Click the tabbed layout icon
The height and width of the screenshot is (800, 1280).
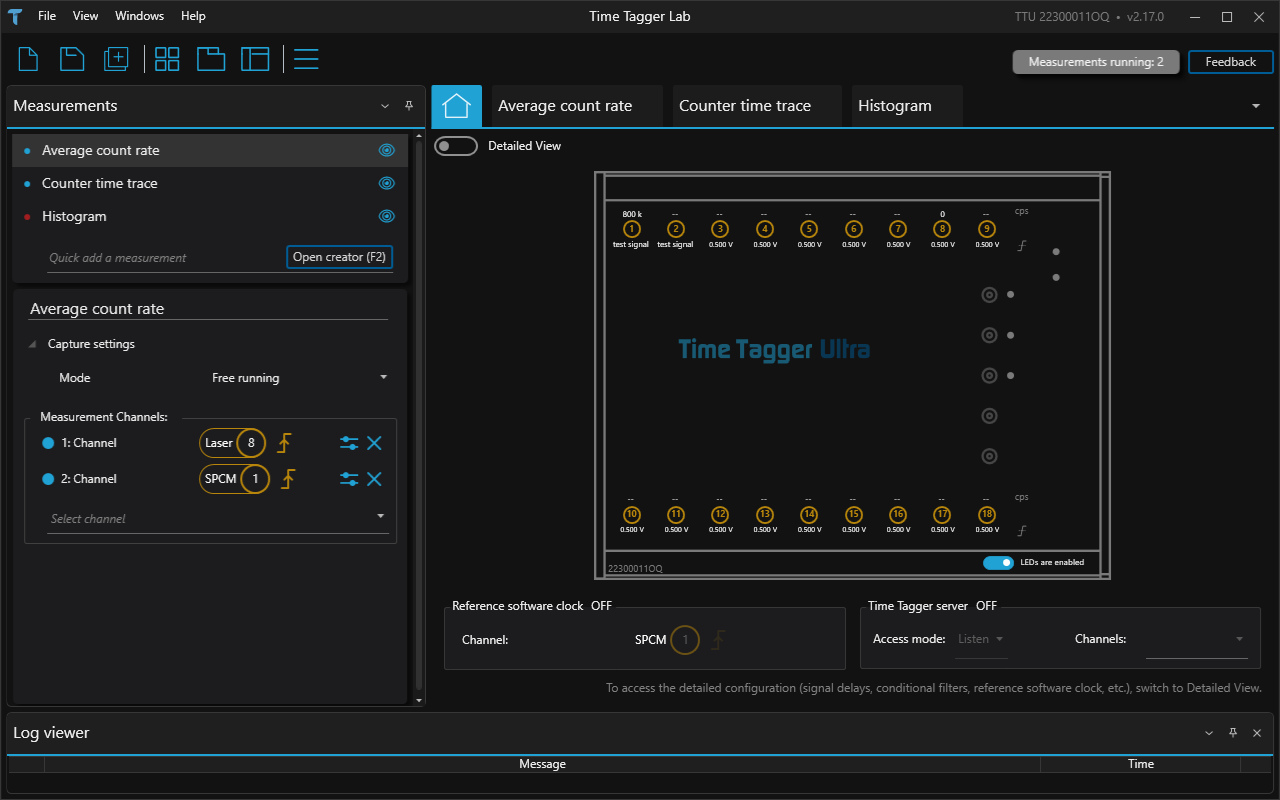tap(211, 59)
